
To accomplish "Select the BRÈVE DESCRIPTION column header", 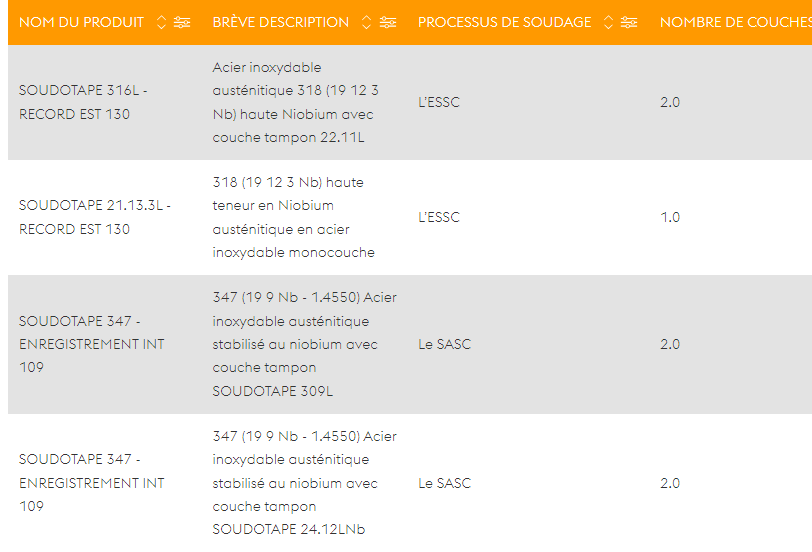I will point(281,22).
